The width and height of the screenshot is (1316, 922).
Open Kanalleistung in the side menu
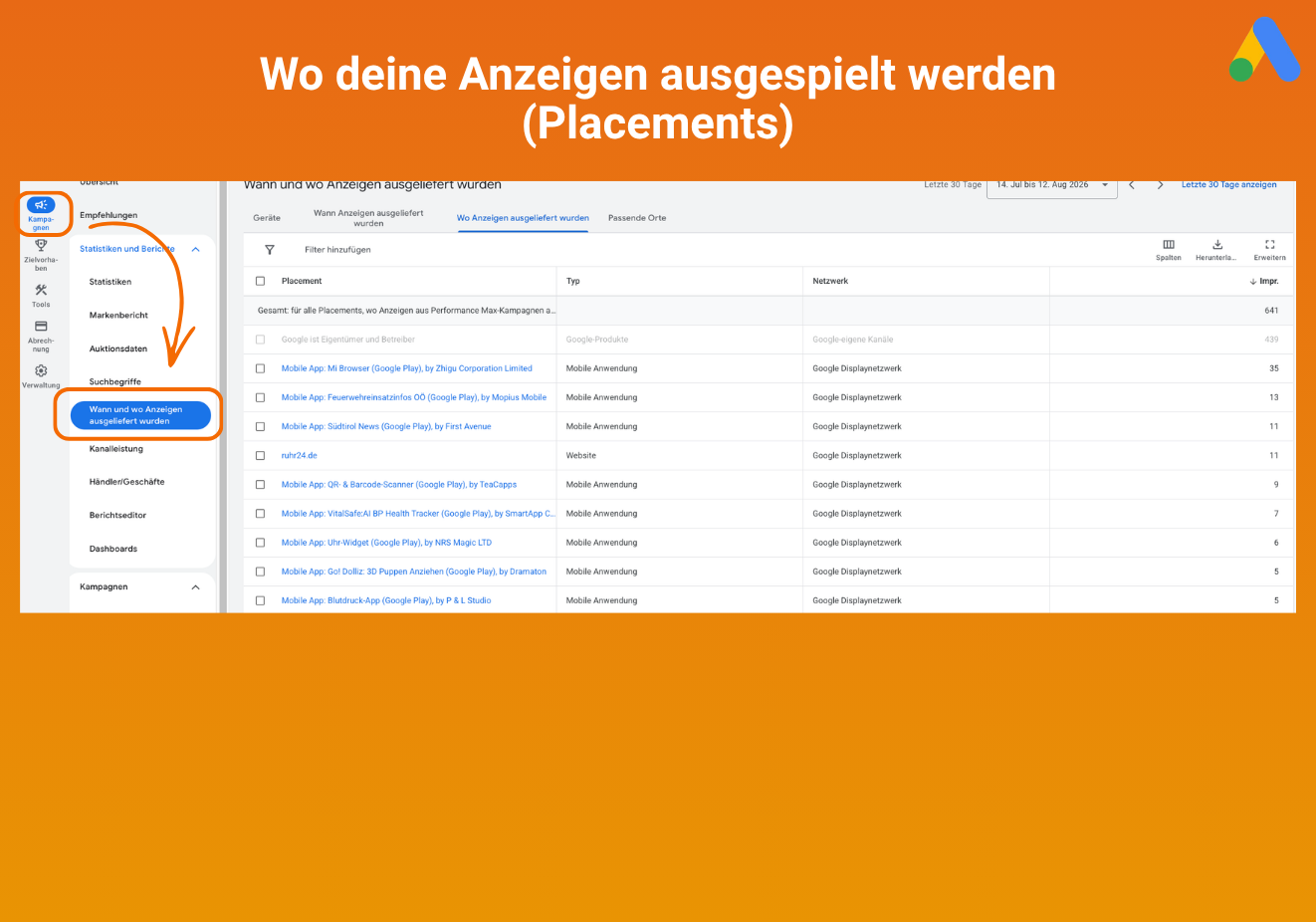116,449
